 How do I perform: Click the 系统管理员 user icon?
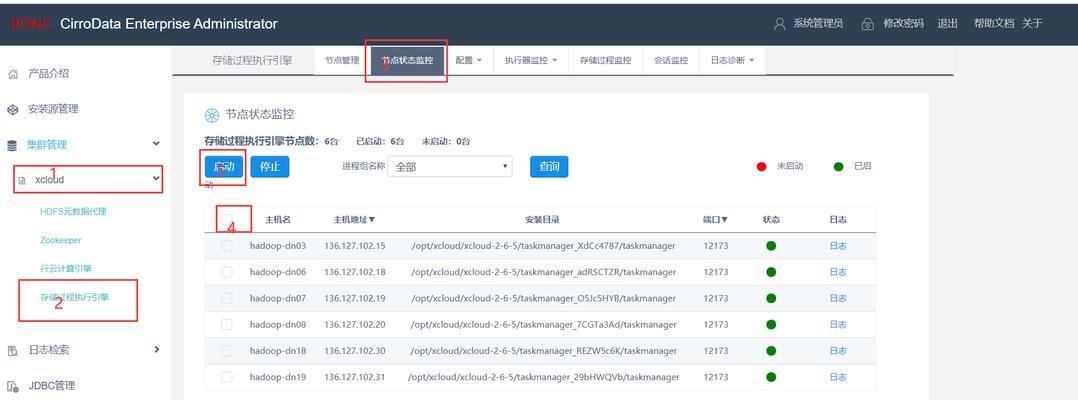(x=780, y=24)
